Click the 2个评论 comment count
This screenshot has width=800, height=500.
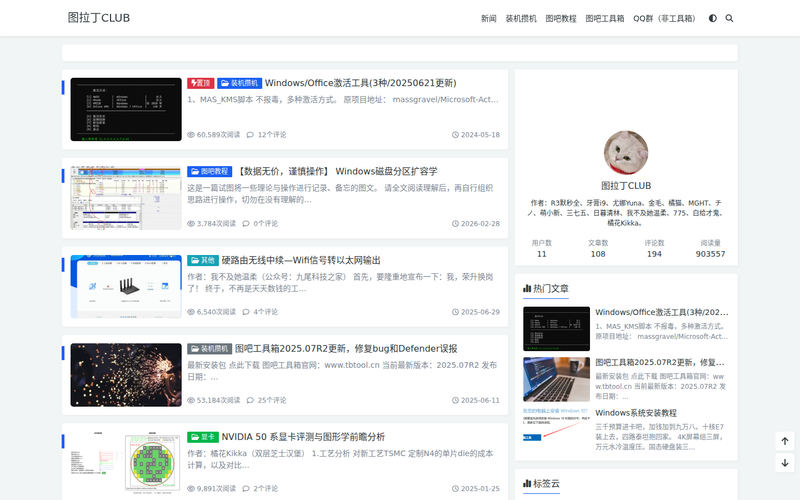[x=260, y=488]
